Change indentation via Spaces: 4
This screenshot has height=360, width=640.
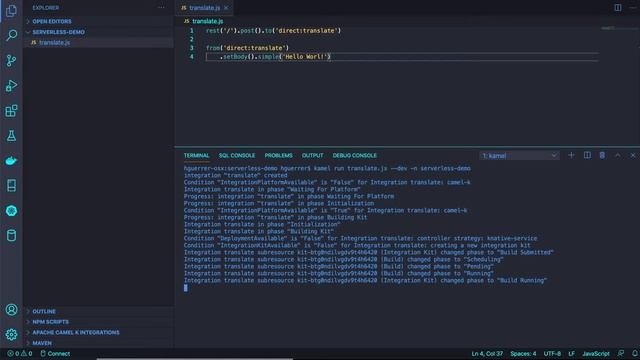pyautogui.click(x=523, y=353)
